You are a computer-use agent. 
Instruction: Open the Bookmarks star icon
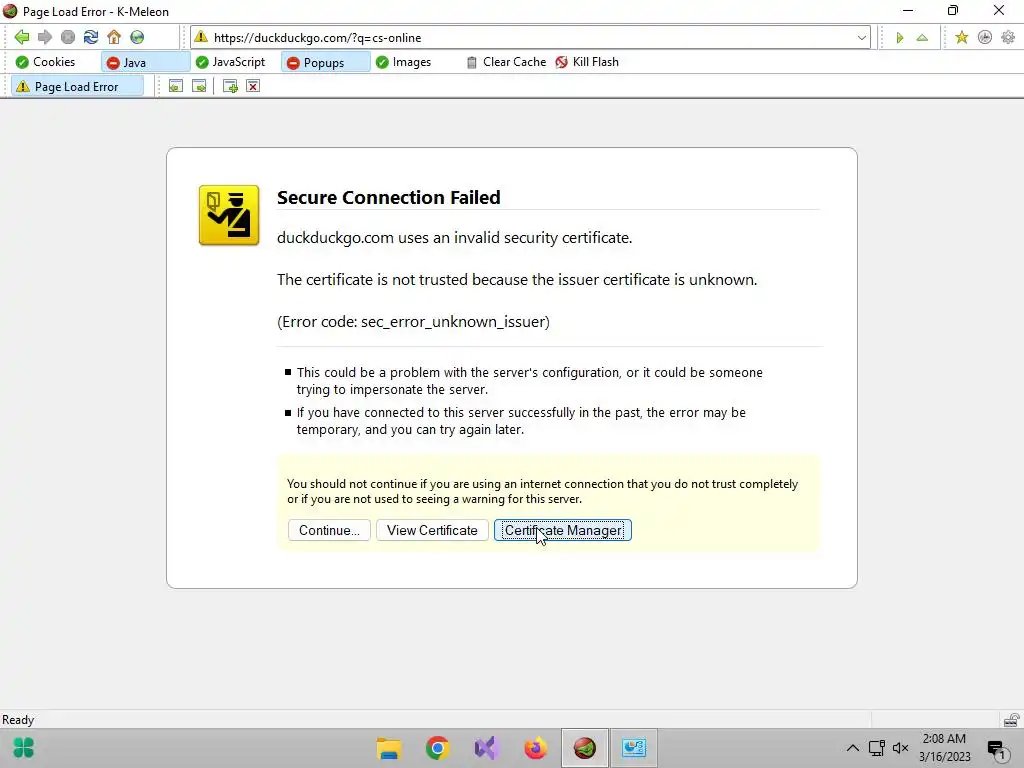961,37
